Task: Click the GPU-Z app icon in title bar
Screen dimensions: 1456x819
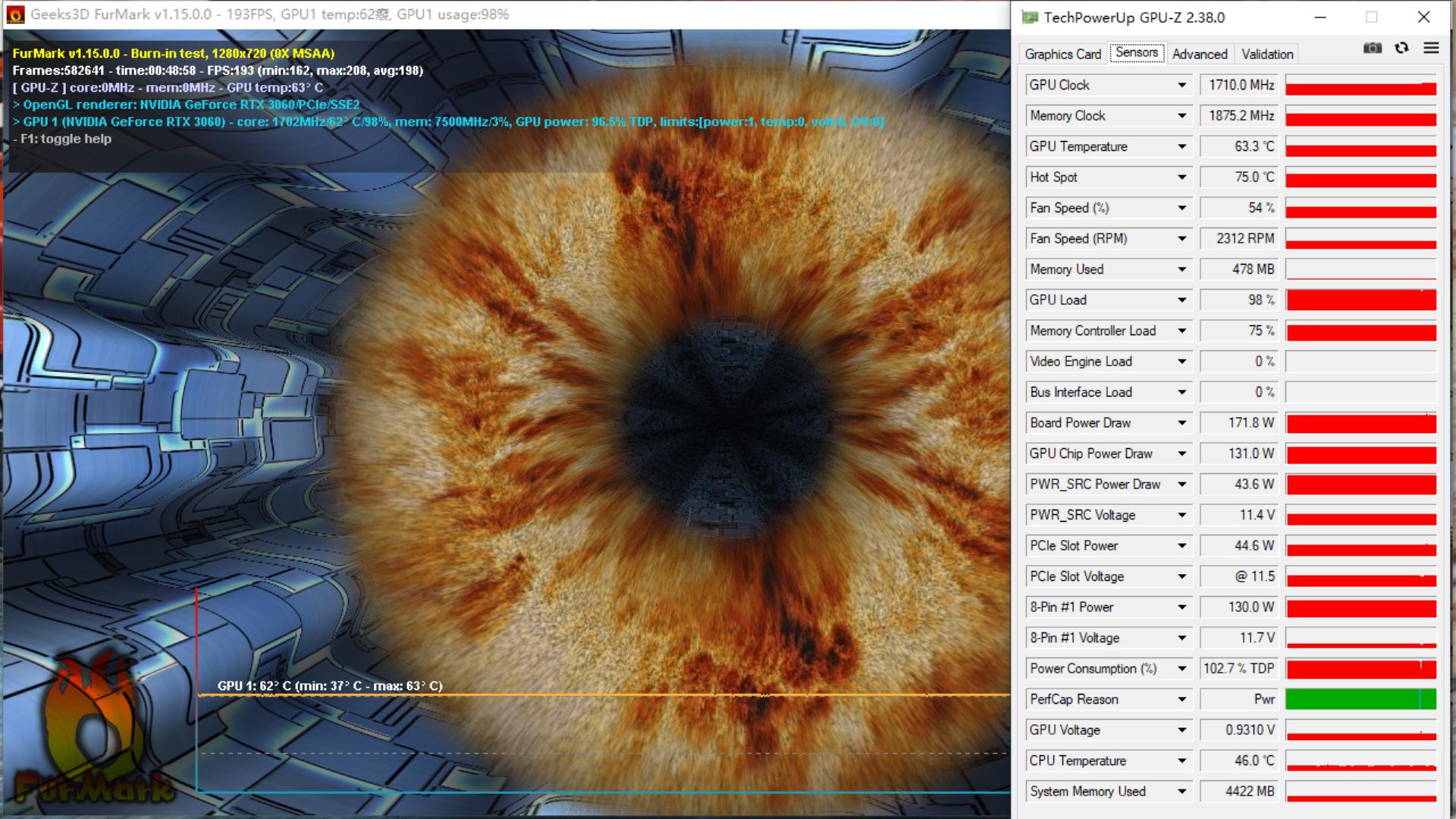Action: tap(1029, 17)
